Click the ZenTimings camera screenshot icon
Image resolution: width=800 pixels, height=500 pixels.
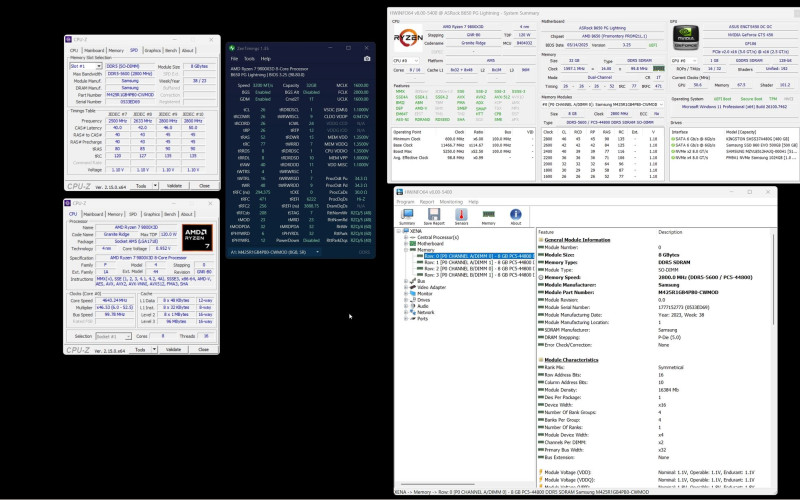pyautogui.click(x=367, y=59)
